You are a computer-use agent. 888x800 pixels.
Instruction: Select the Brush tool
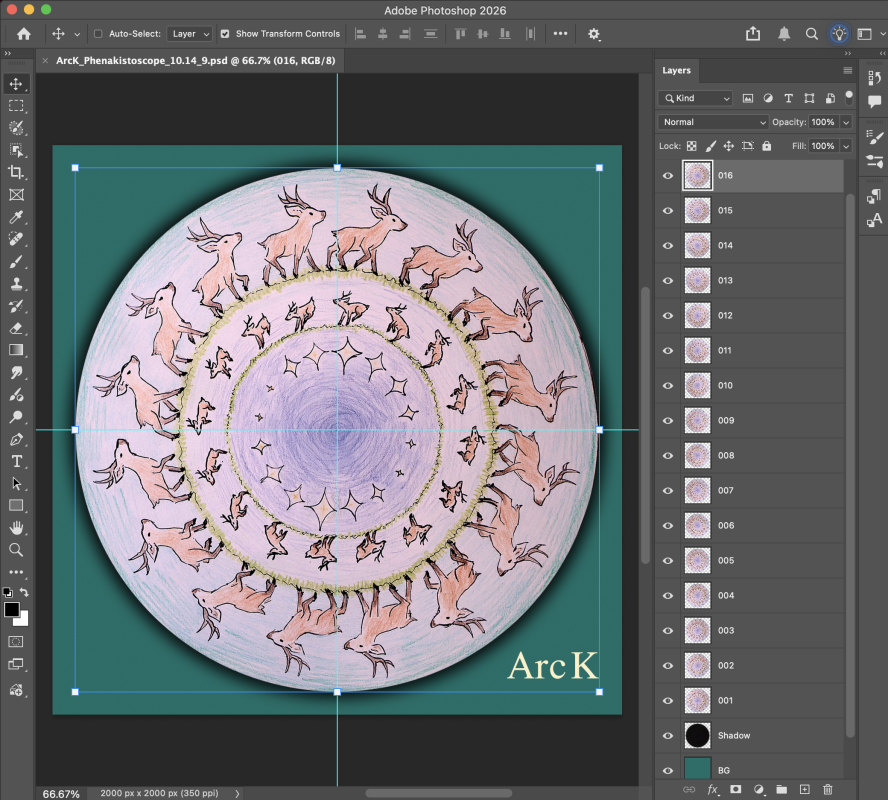(x=16, y=262)
